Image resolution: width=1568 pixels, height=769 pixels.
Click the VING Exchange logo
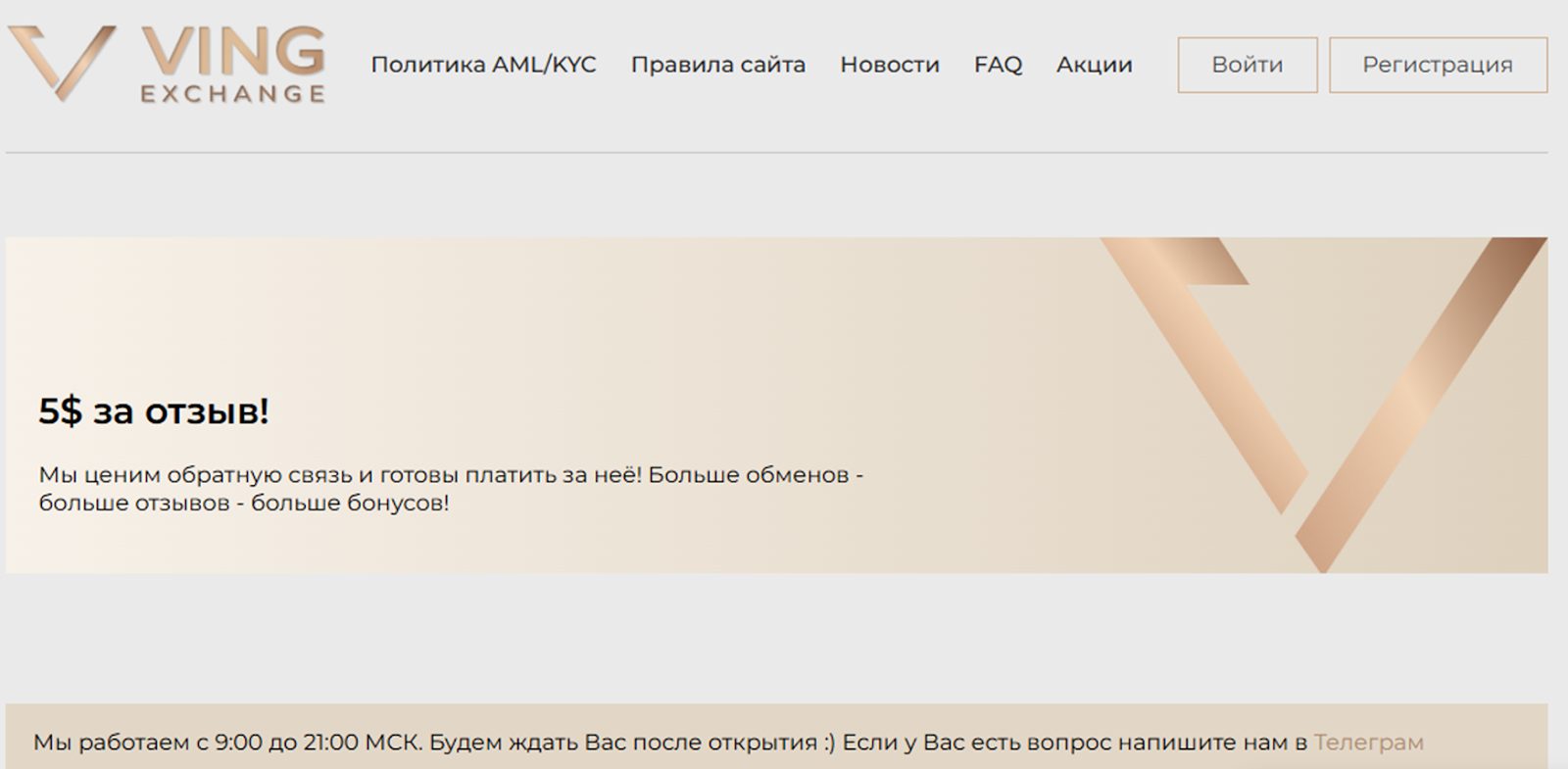pos(167,65)
